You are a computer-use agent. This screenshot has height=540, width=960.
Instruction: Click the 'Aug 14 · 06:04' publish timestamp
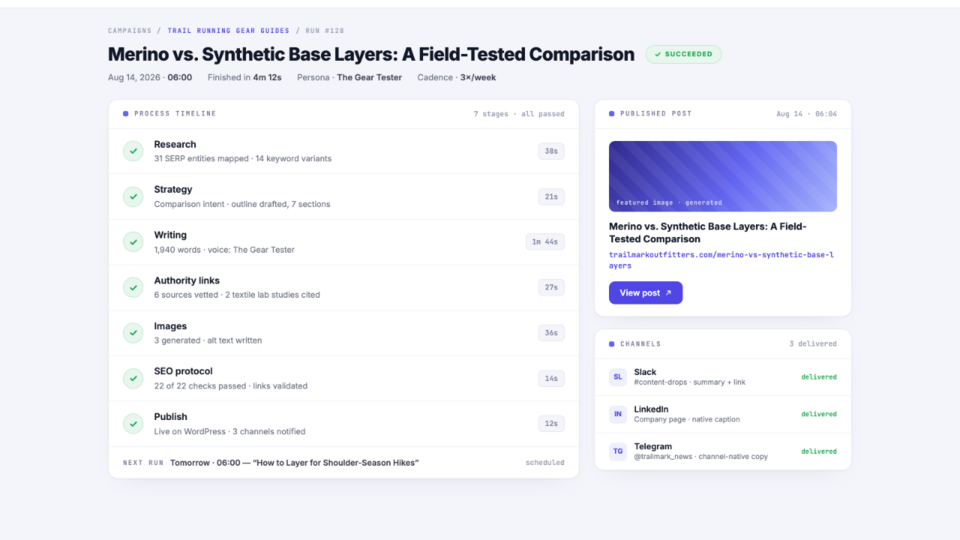(x=806, y=114)
